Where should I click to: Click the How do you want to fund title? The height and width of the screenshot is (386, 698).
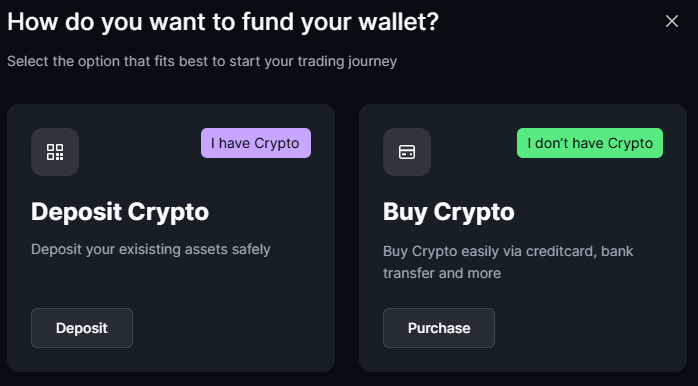pos(223,22)
